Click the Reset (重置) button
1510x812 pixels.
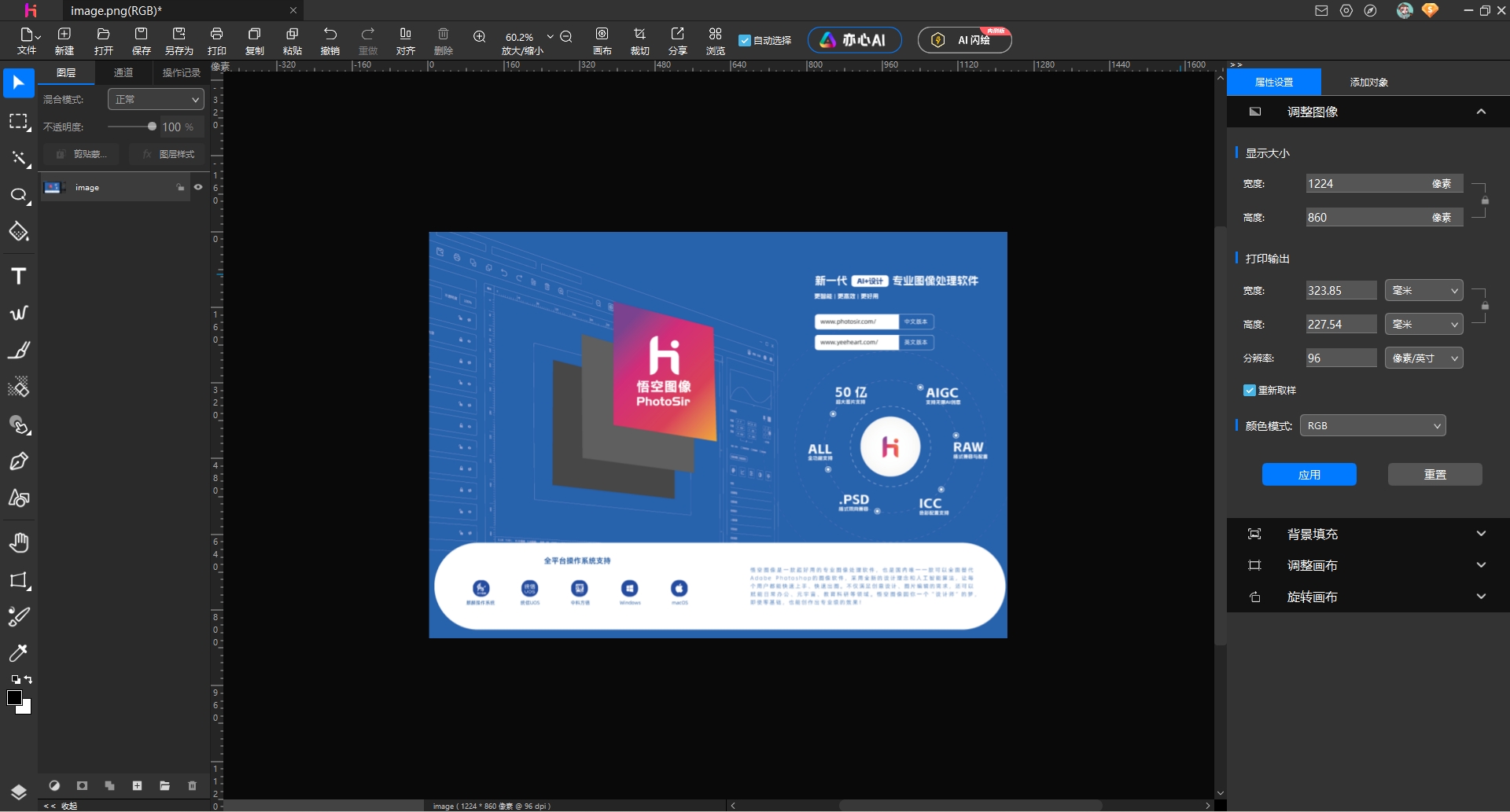click(x=1434, y=474)
